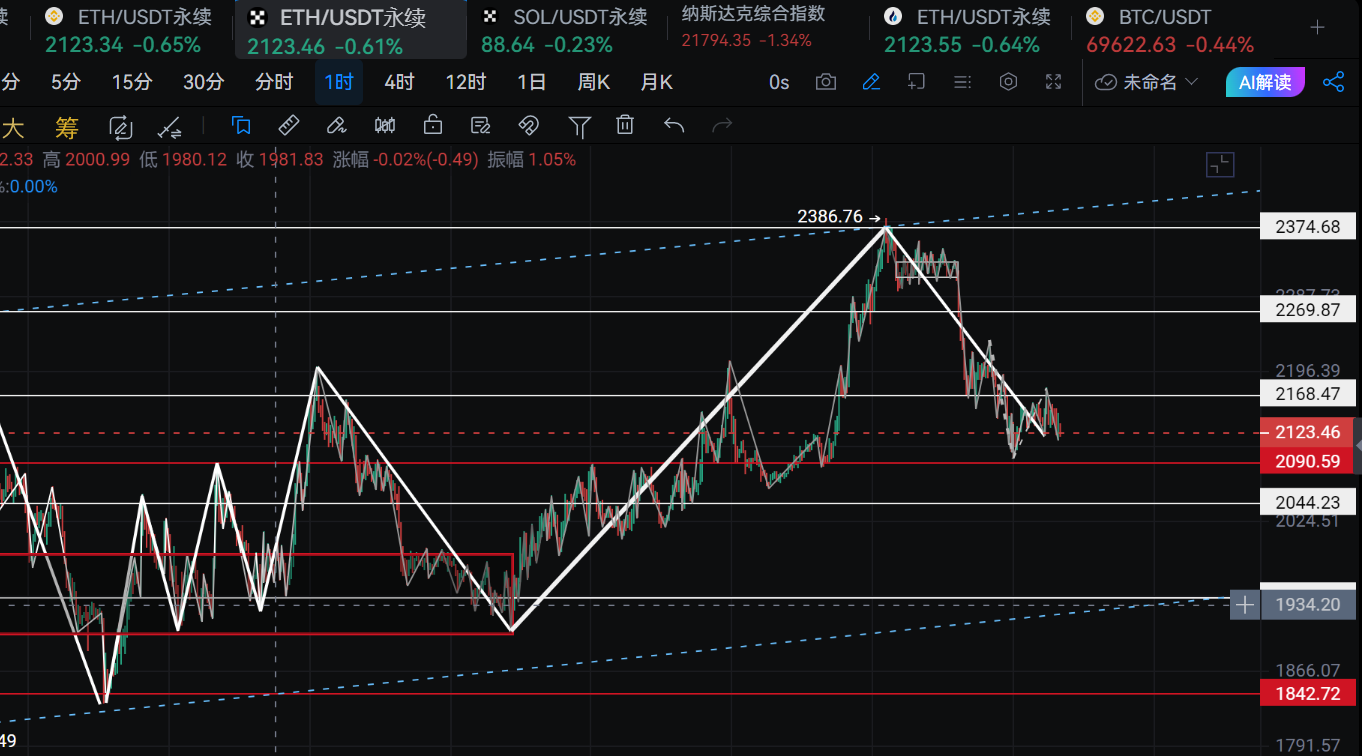This screenshot has height=756, width=1362.
Task: Collapse the chart pane corner expander
Action: click(x=1220, y=165)
